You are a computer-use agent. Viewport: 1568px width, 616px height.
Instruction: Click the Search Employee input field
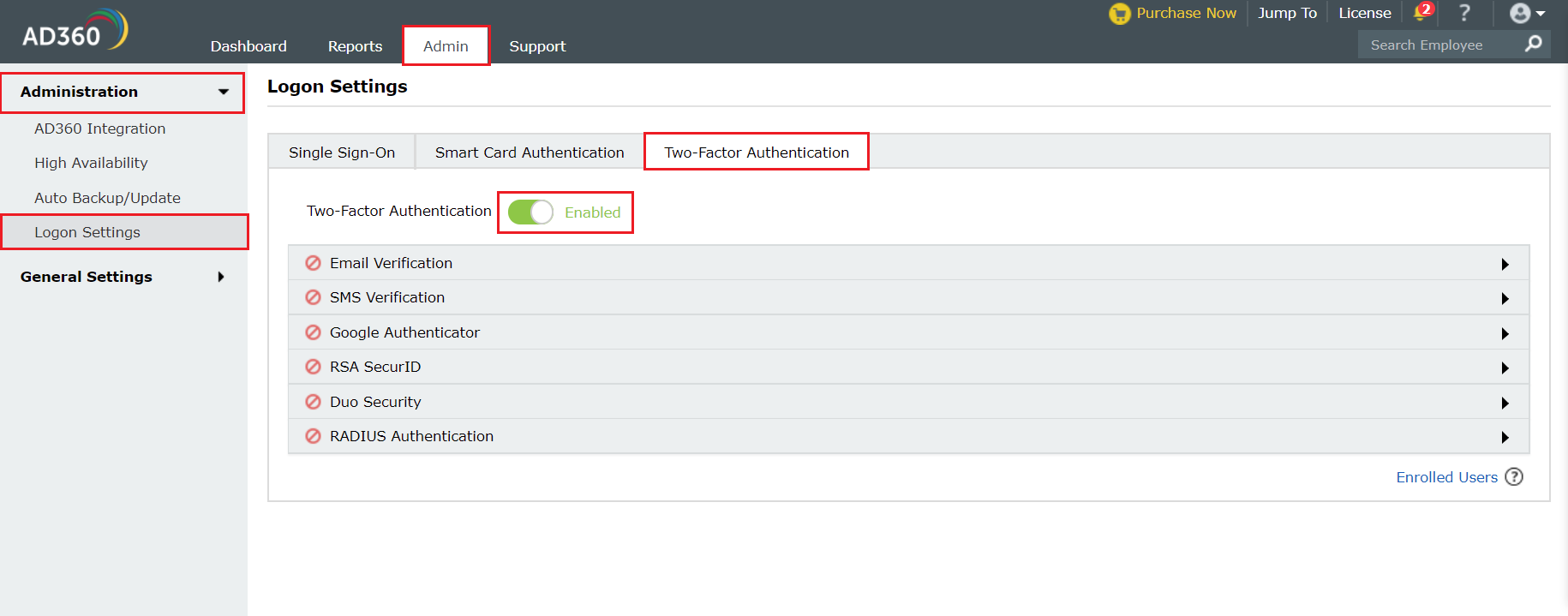pyautogui.click(x=1439, y=45)
